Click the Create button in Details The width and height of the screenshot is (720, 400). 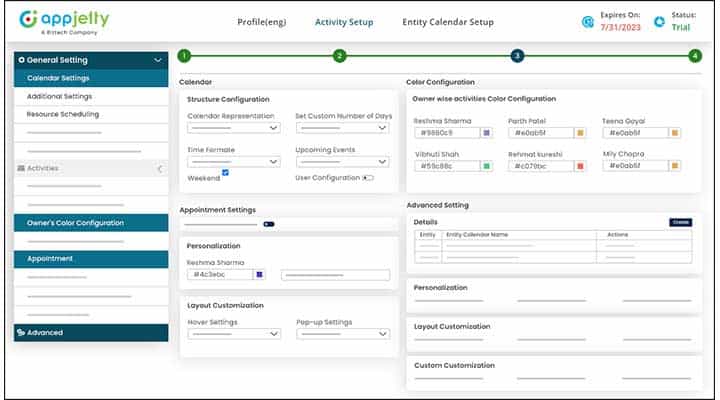[680, 222]
